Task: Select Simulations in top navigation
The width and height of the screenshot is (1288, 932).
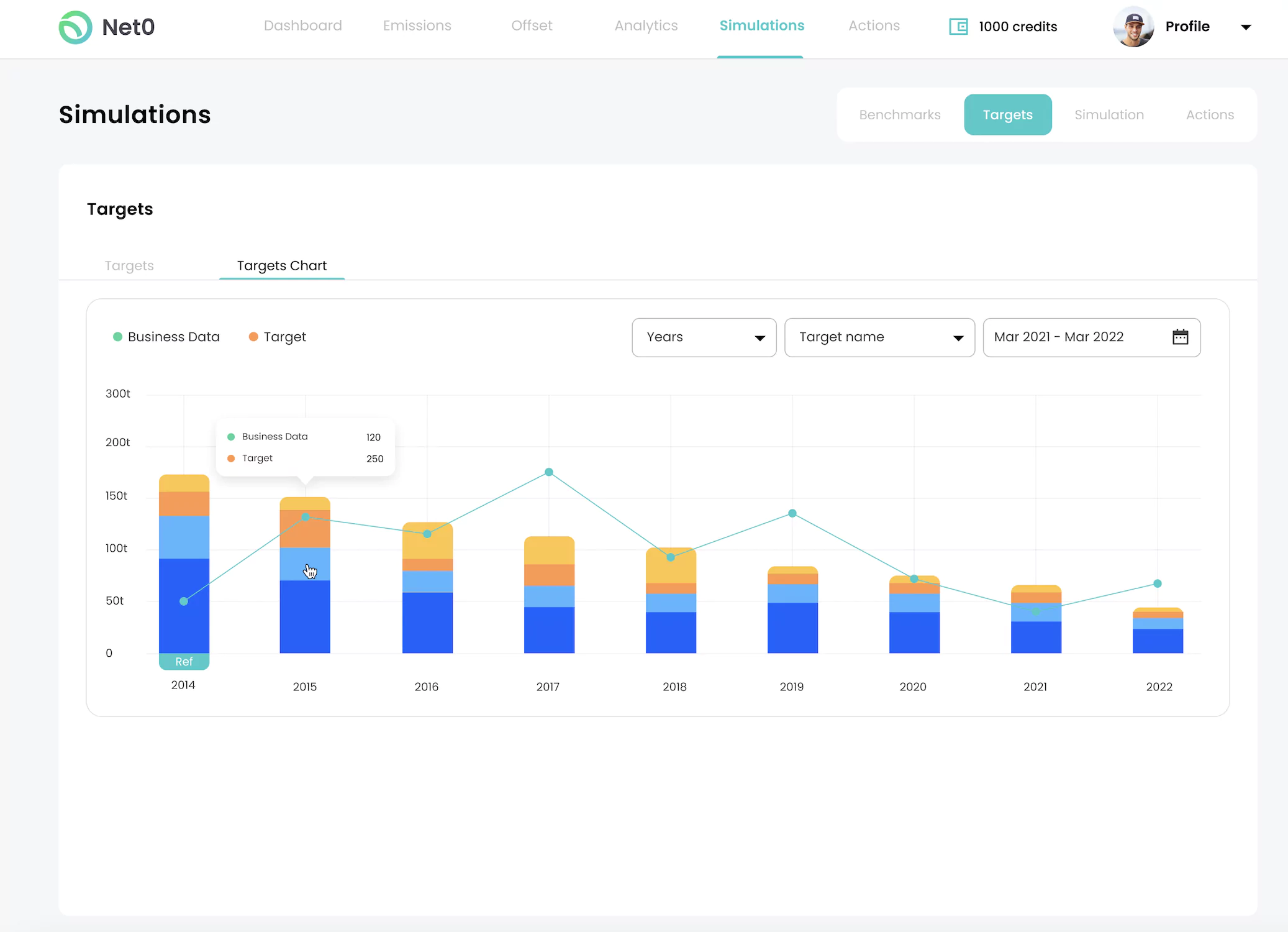Action: [762, 25]
